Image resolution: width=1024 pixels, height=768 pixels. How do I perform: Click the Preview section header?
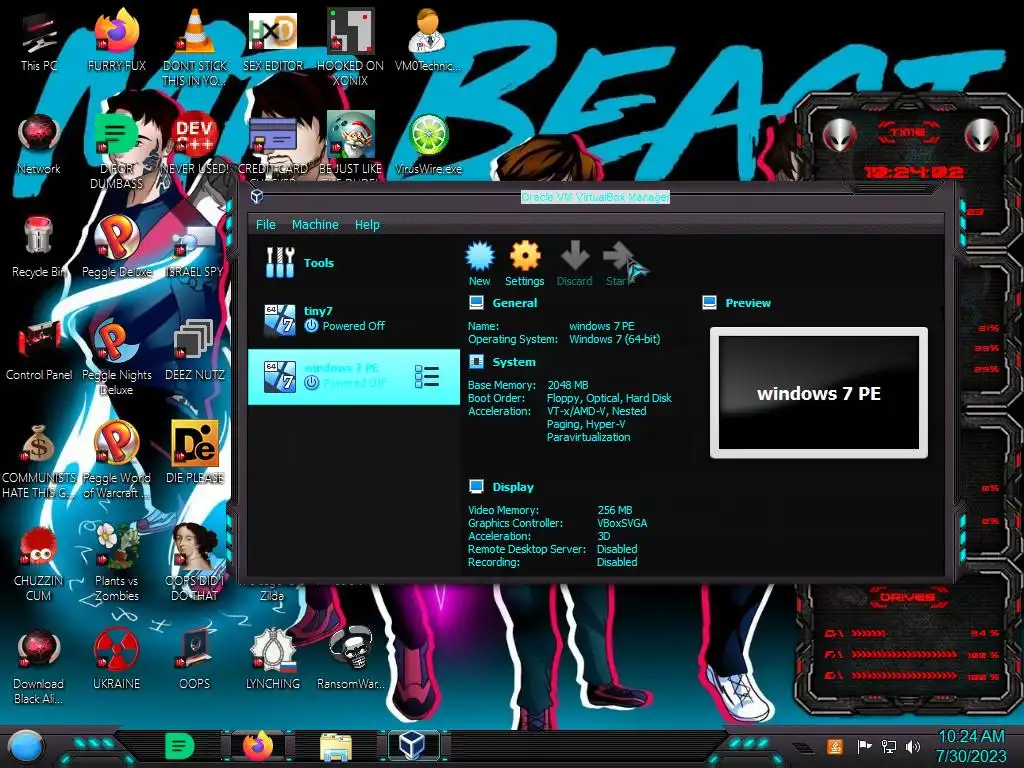click(748, 303)
